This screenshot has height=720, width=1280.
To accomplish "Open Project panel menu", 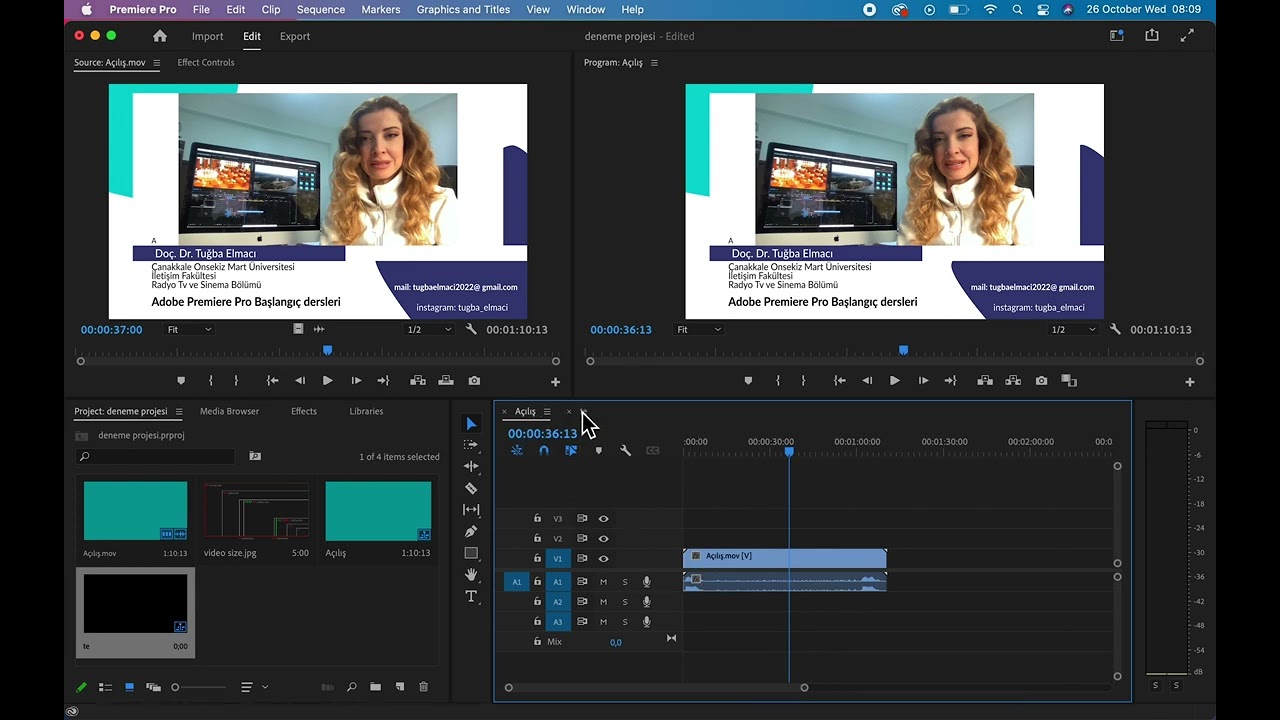I will (x=179, y=411).
